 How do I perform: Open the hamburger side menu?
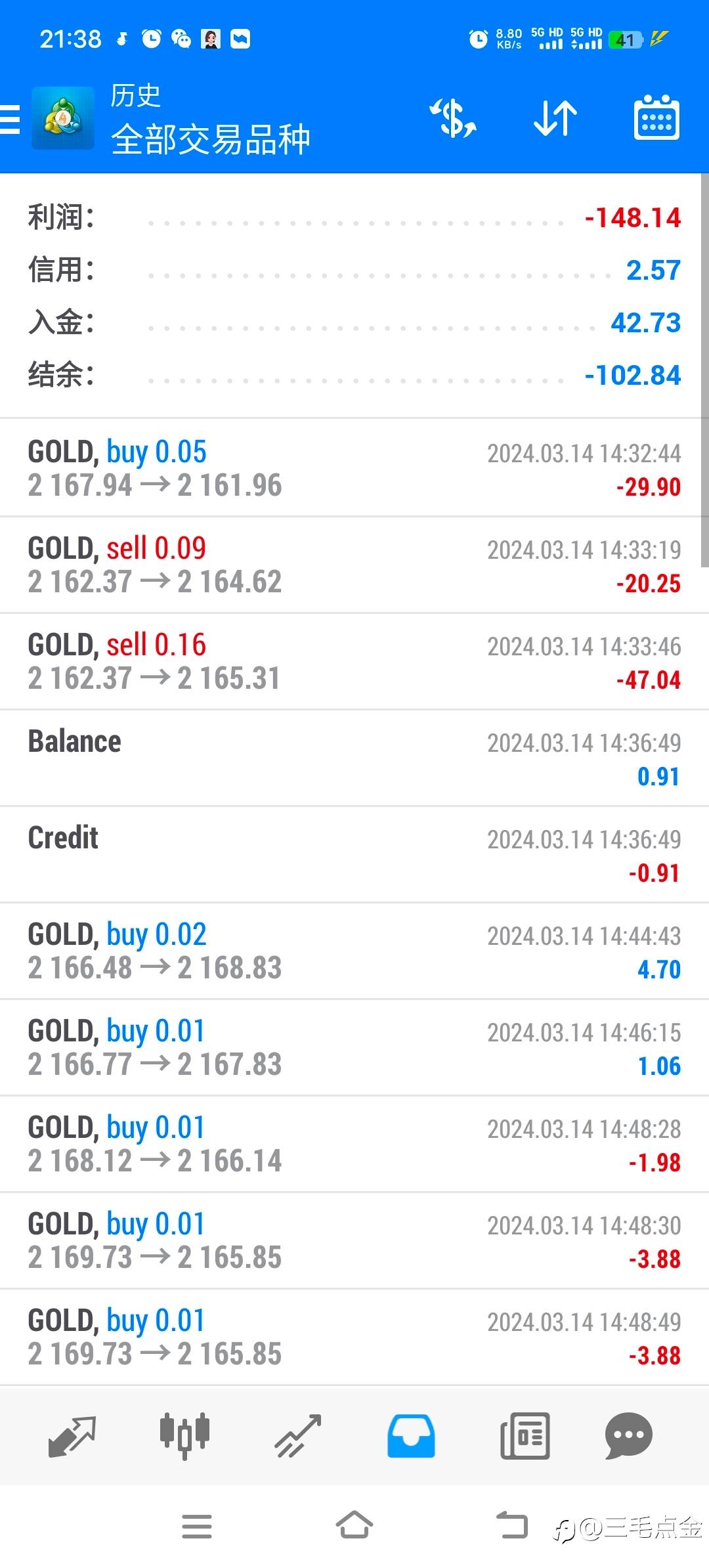tap(11, 119)
